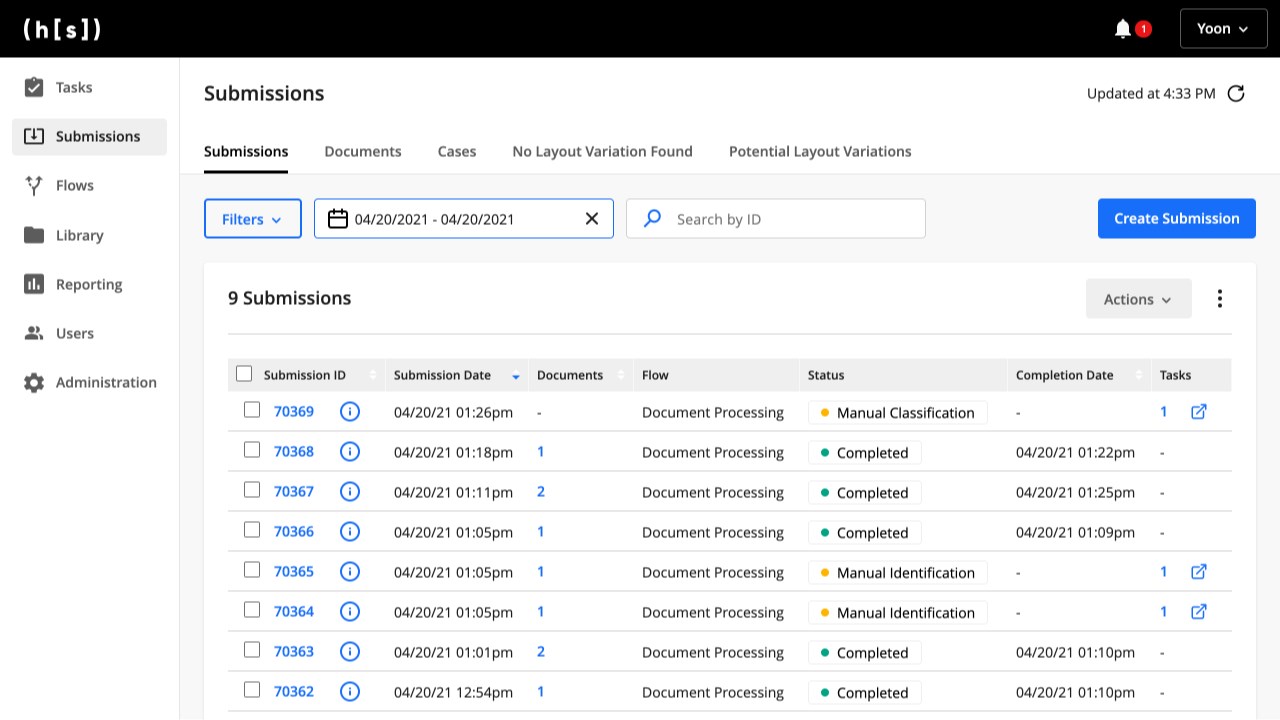The height and width of the screenshot is (720, 1280).
Task: Refresh the submissions list
Action: coord(1236,94)
